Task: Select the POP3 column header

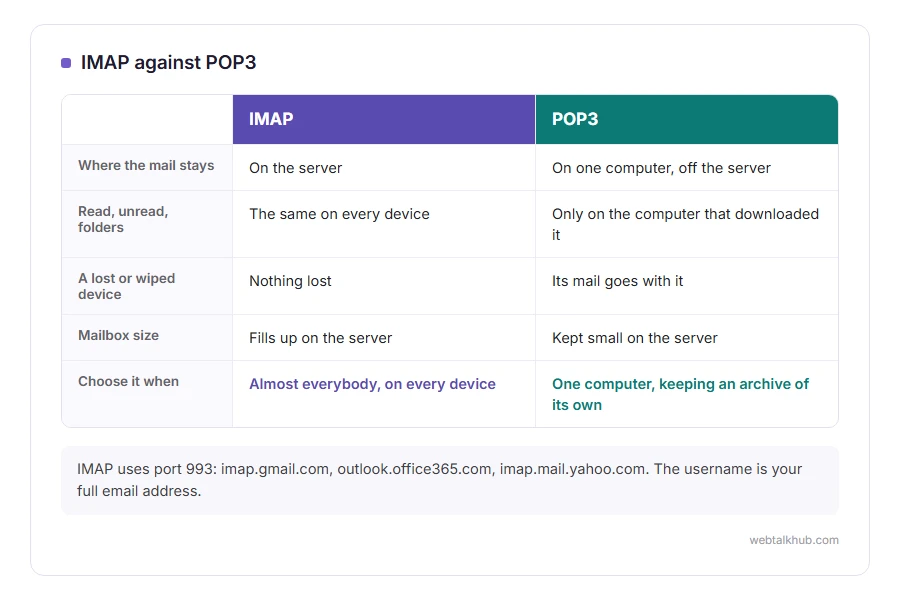Action: click(x=686, y=119)
